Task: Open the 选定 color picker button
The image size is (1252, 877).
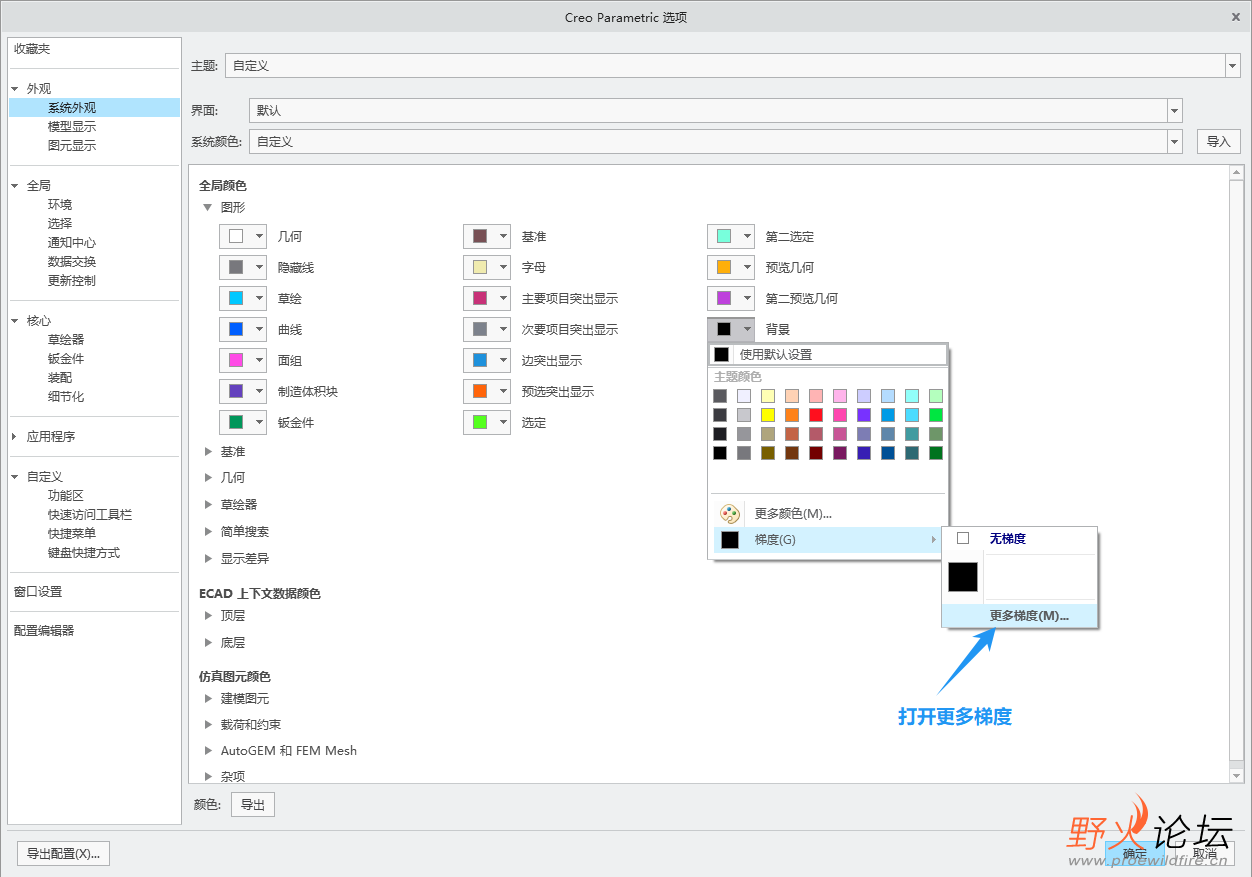Action: (487, 423)
